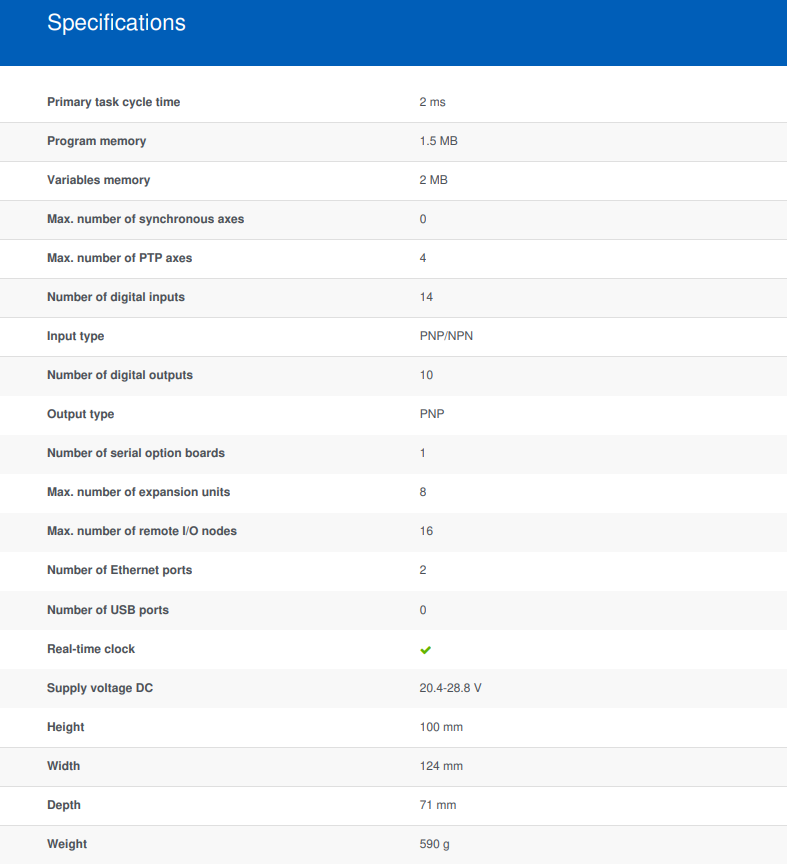This screenshot has width=787, height=864.
Task: Click the serial option boards value 1
Action: click(423, 453)
